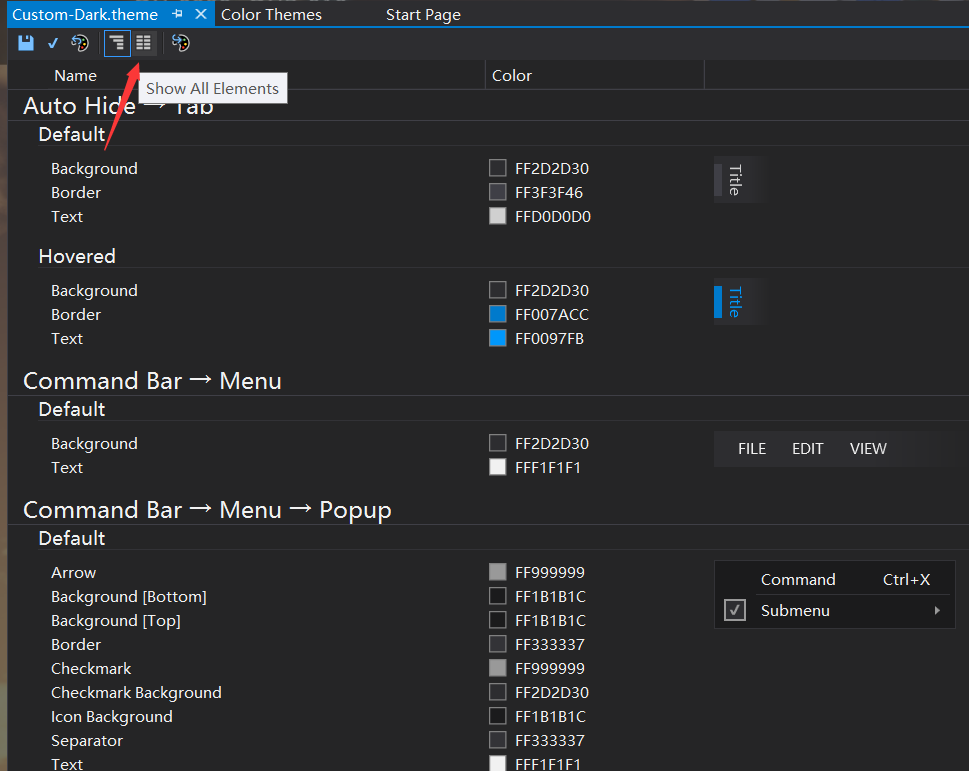Click EDIT in the menu bar preview
Screen dimensions: 969x771
click(x=807, y=448)
